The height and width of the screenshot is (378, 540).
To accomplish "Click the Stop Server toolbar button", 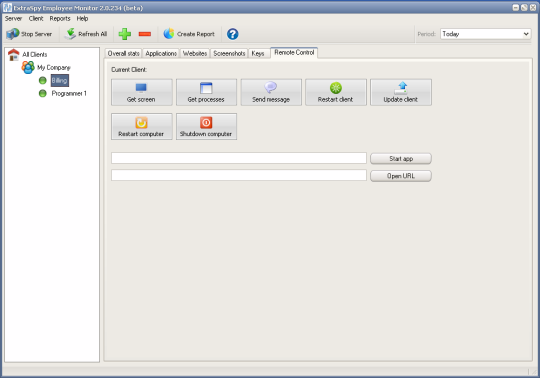I will [x=29, y=34].
